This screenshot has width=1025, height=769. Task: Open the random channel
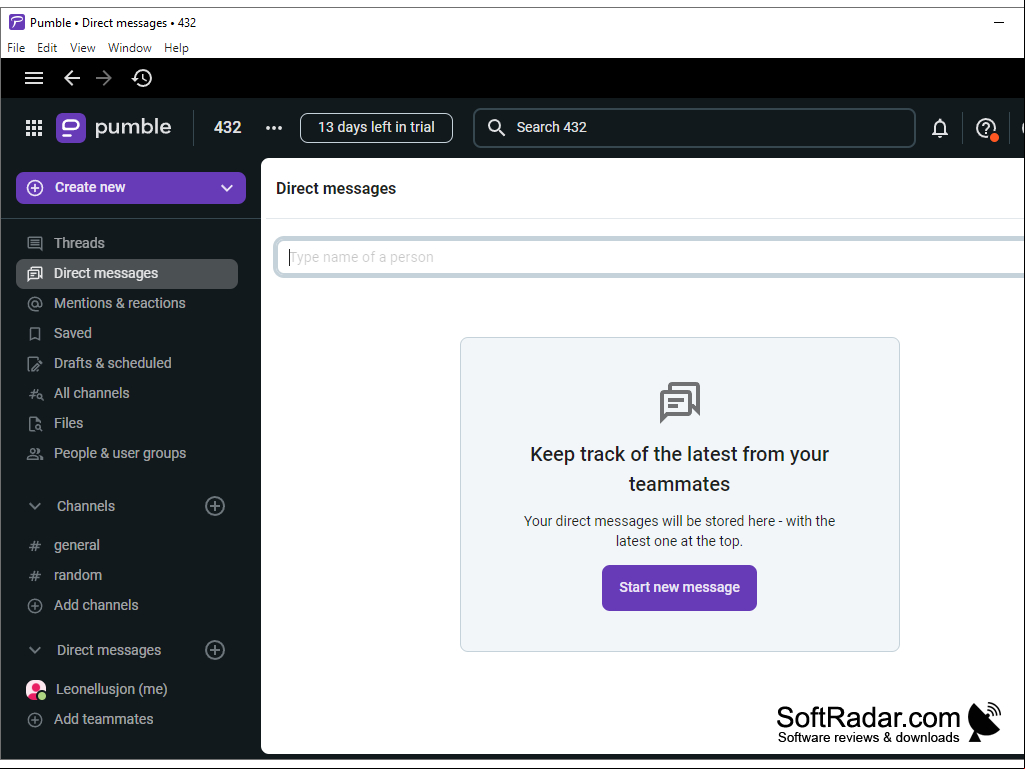(127, 575)
